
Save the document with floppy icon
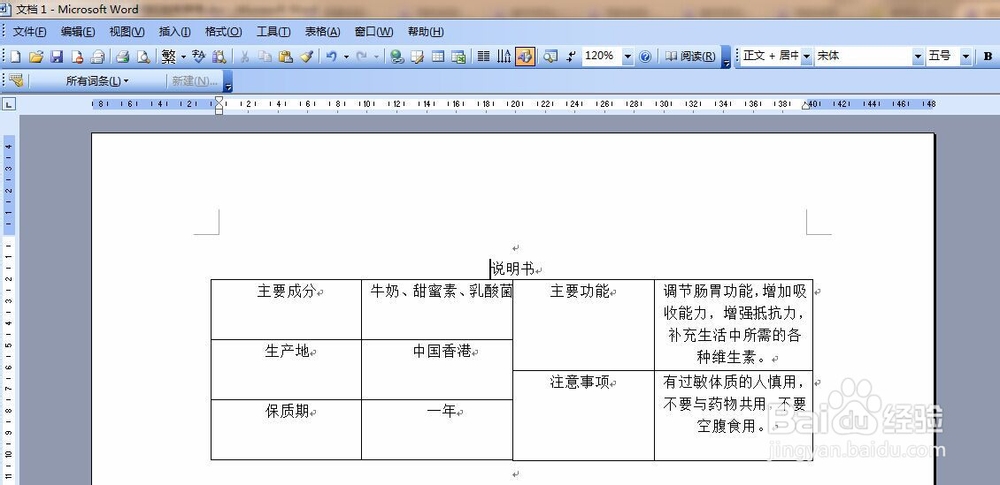pyautogui.click(x=56, y=57)
